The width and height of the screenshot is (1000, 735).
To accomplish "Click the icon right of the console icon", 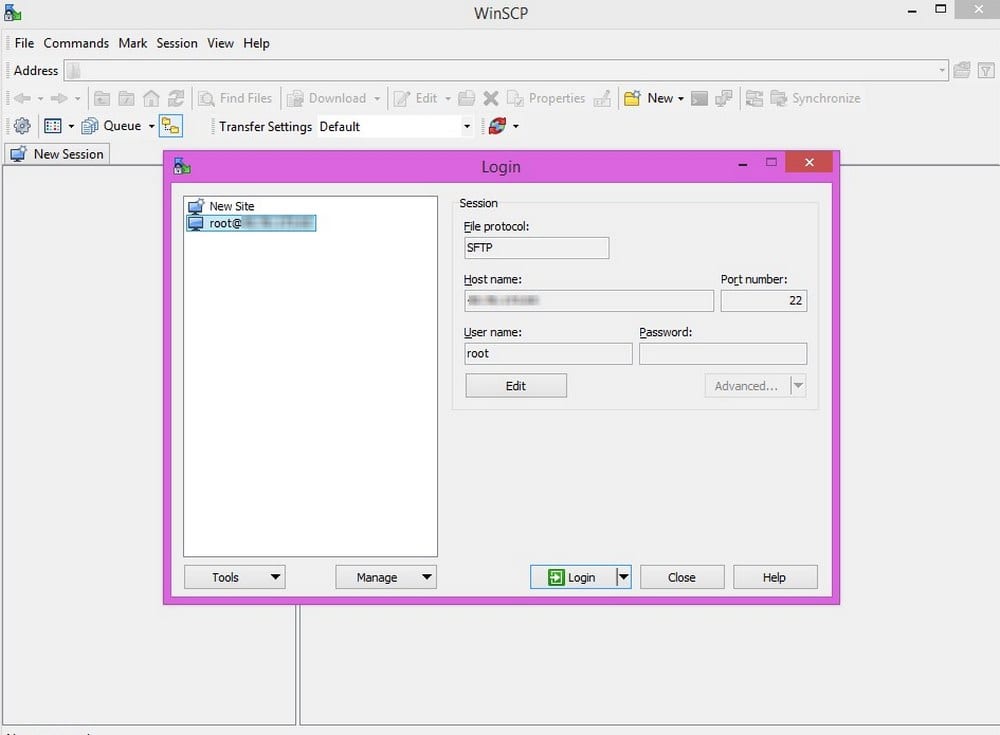I will pos(724,98).
